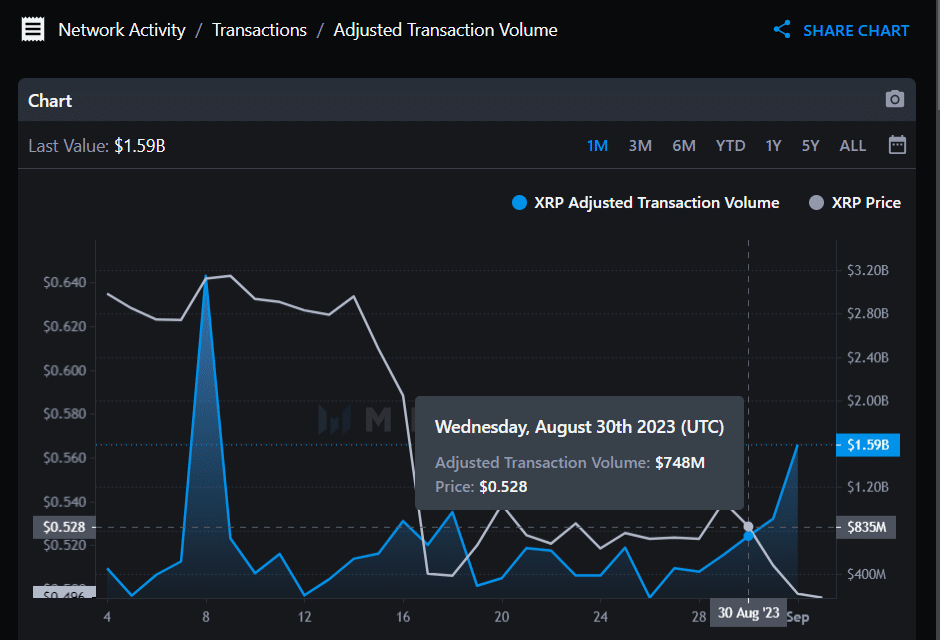This screenshot has height=640, width=940.
Task: Switch to the 6M time range
Action: pyautogui.click(x=683, y=146)
